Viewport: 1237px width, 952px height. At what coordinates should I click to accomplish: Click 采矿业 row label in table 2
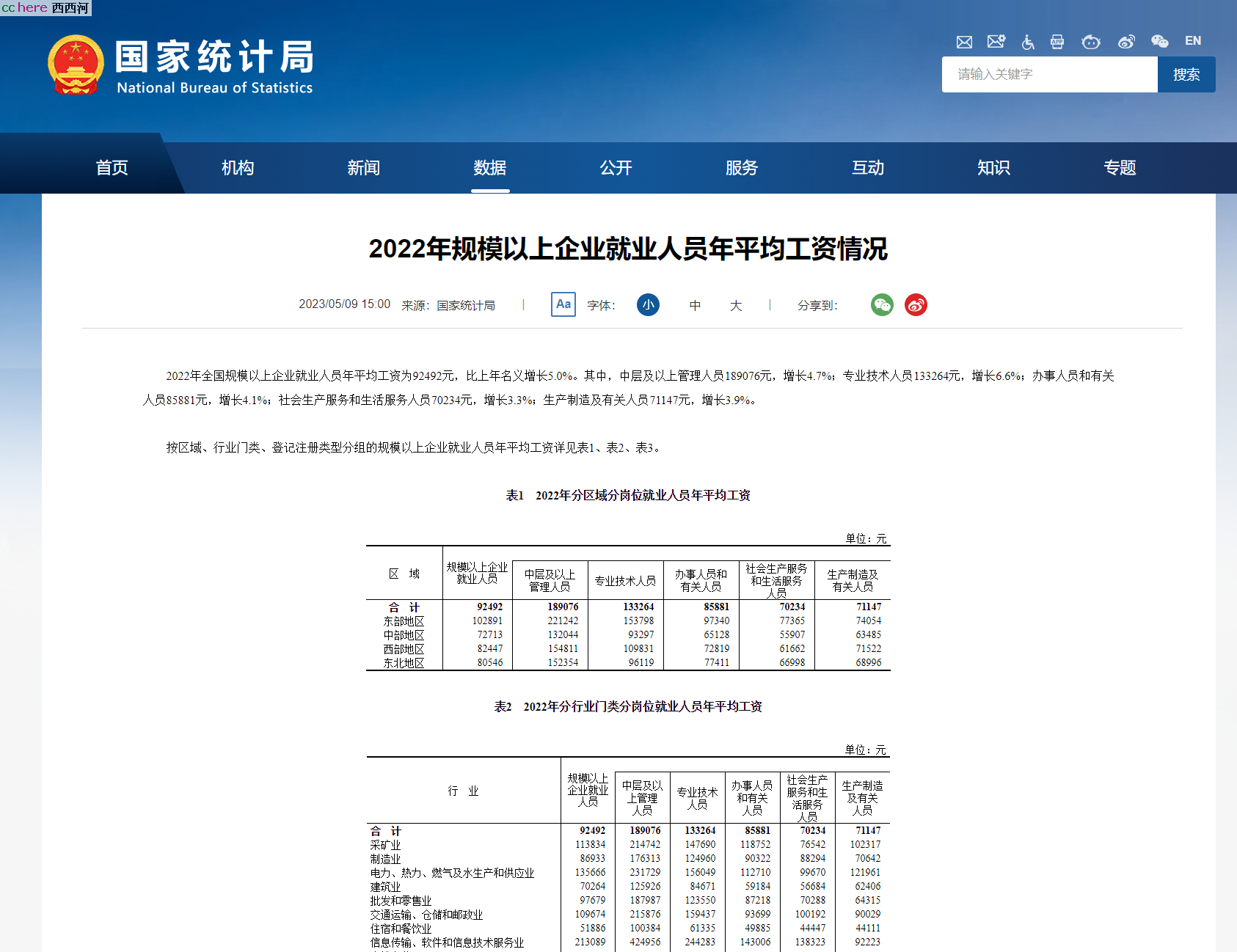(x=385, y=845)
